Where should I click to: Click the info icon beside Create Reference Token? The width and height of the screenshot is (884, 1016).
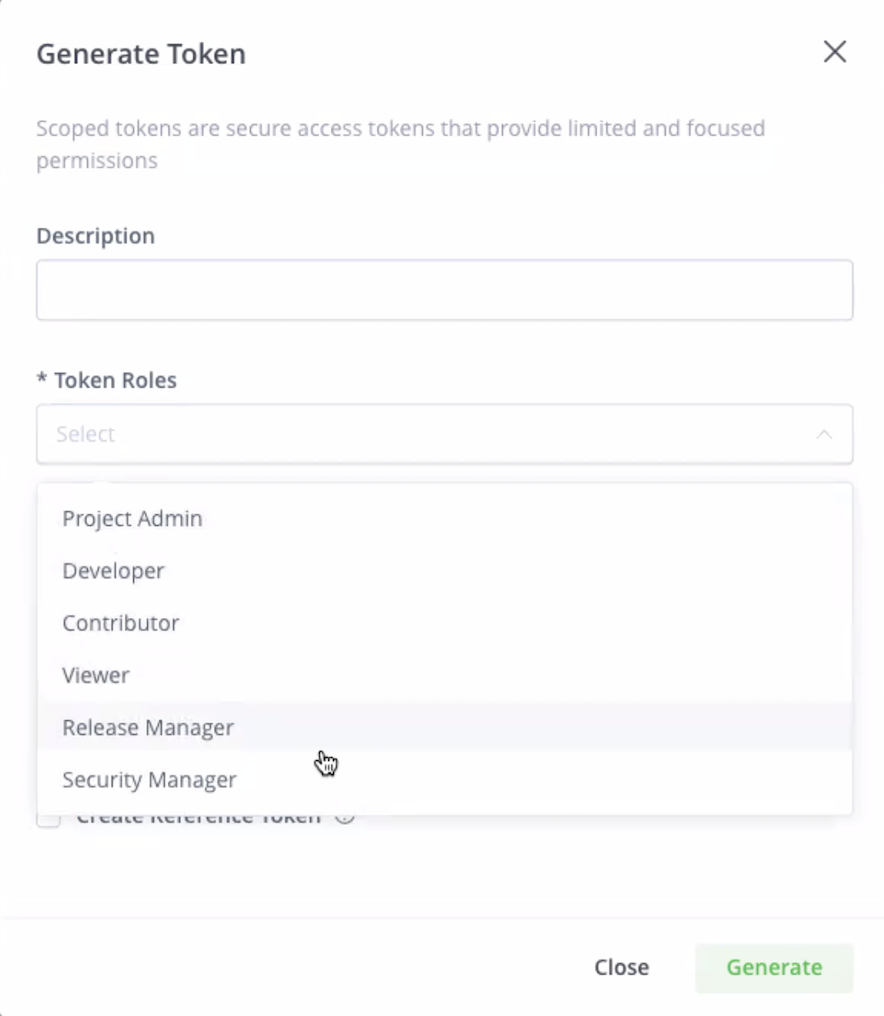tap(345, 817)
